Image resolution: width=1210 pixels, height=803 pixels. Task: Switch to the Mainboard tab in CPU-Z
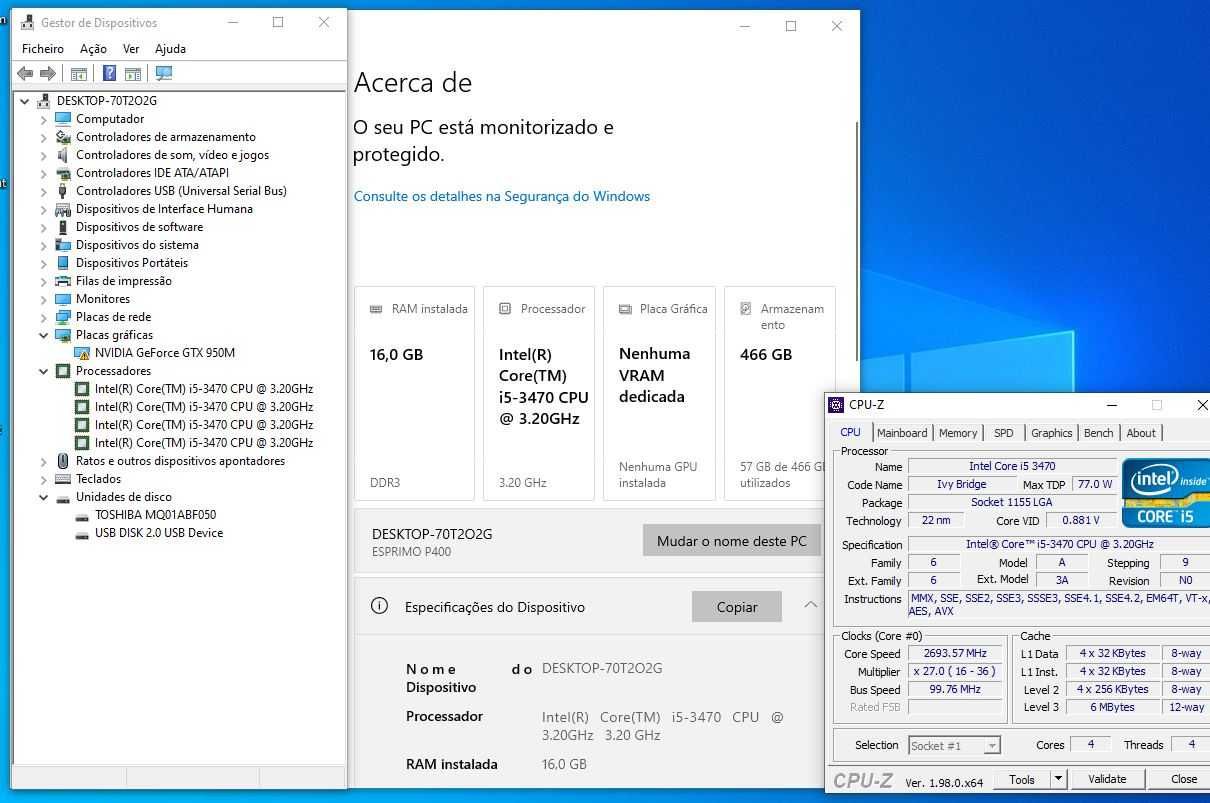pos(902,433)
